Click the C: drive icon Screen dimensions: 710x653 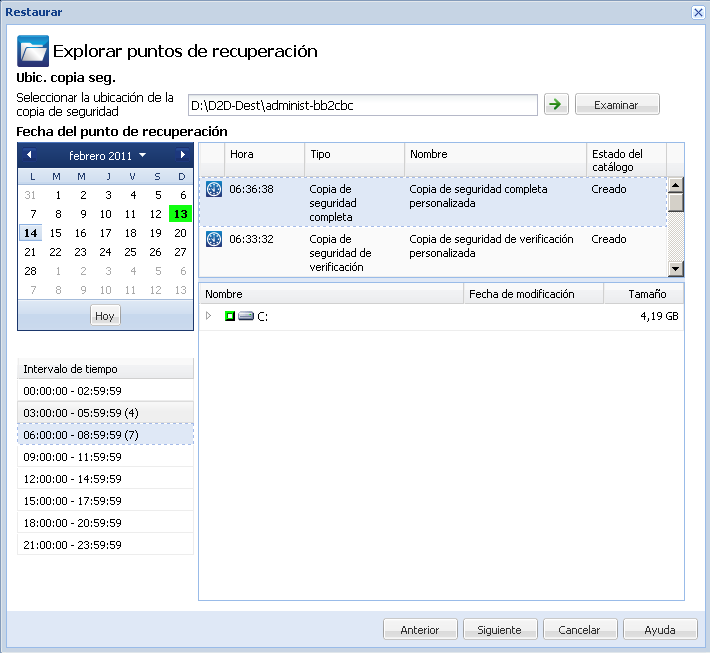pos(246,316)
